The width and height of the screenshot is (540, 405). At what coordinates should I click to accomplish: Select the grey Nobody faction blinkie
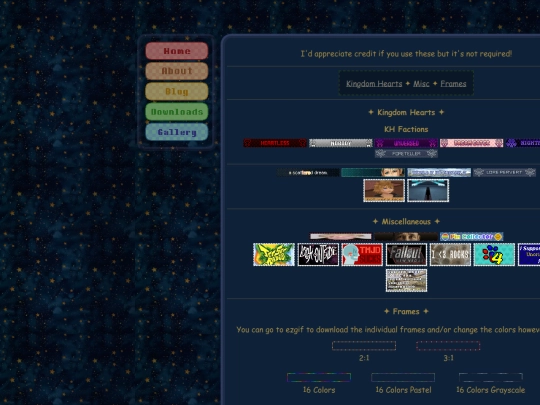[x=341, y=143]
